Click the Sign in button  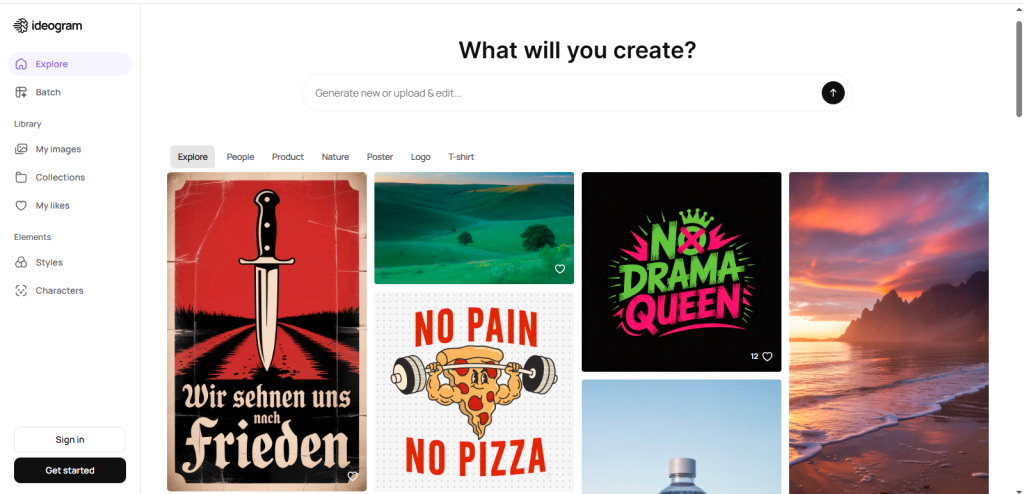[x=70, y=440]
